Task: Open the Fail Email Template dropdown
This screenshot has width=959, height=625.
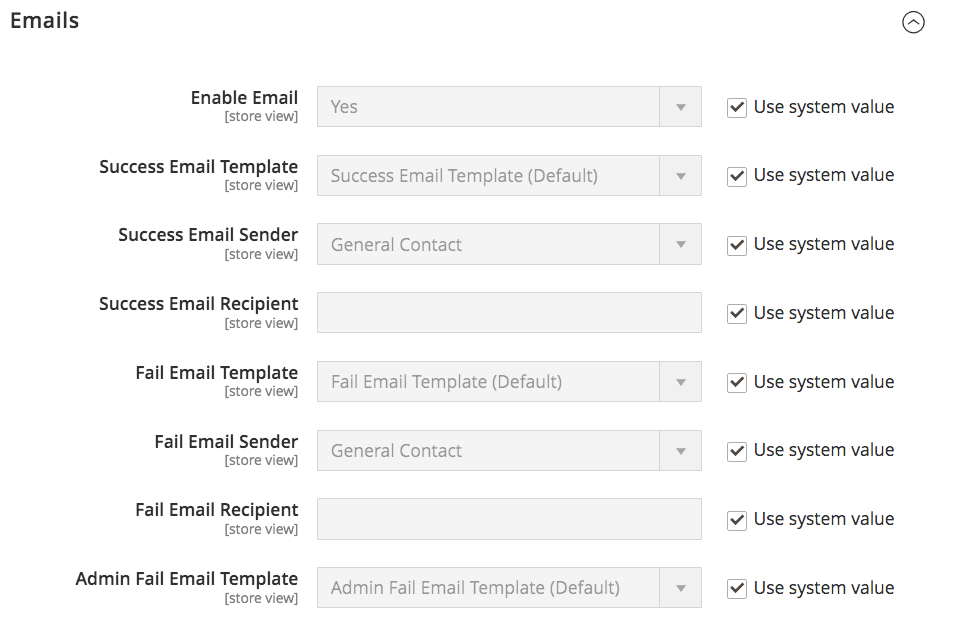Action: coord(509,382)
